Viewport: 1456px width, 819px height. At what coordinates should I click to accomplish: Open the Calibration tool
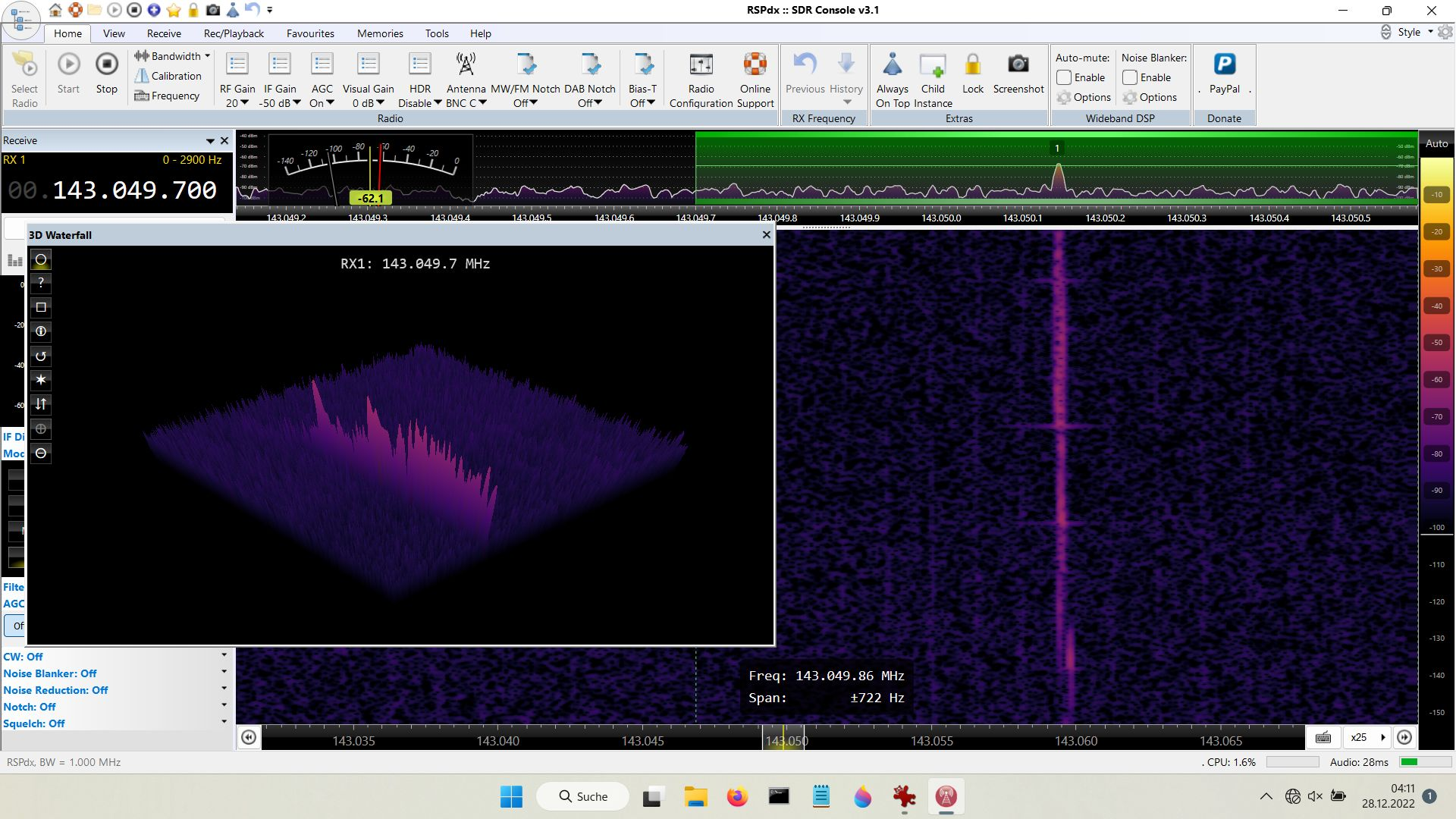click(x=168, y=76)
